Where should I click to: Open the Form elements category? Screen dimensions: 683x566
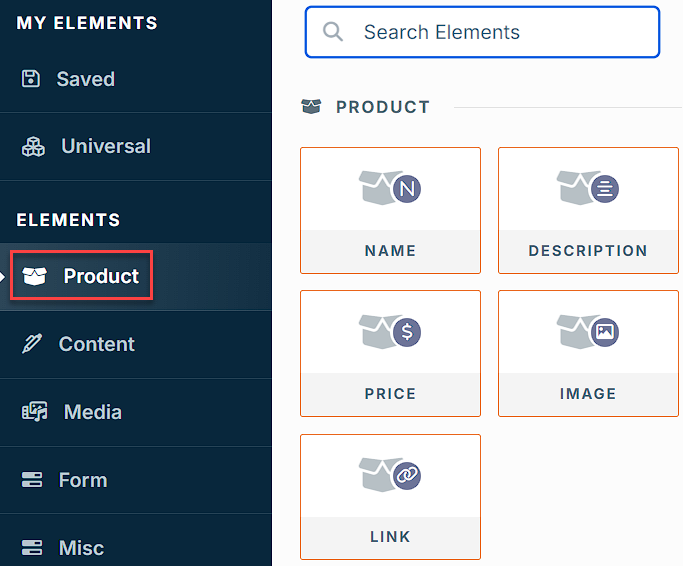point(136,480)
